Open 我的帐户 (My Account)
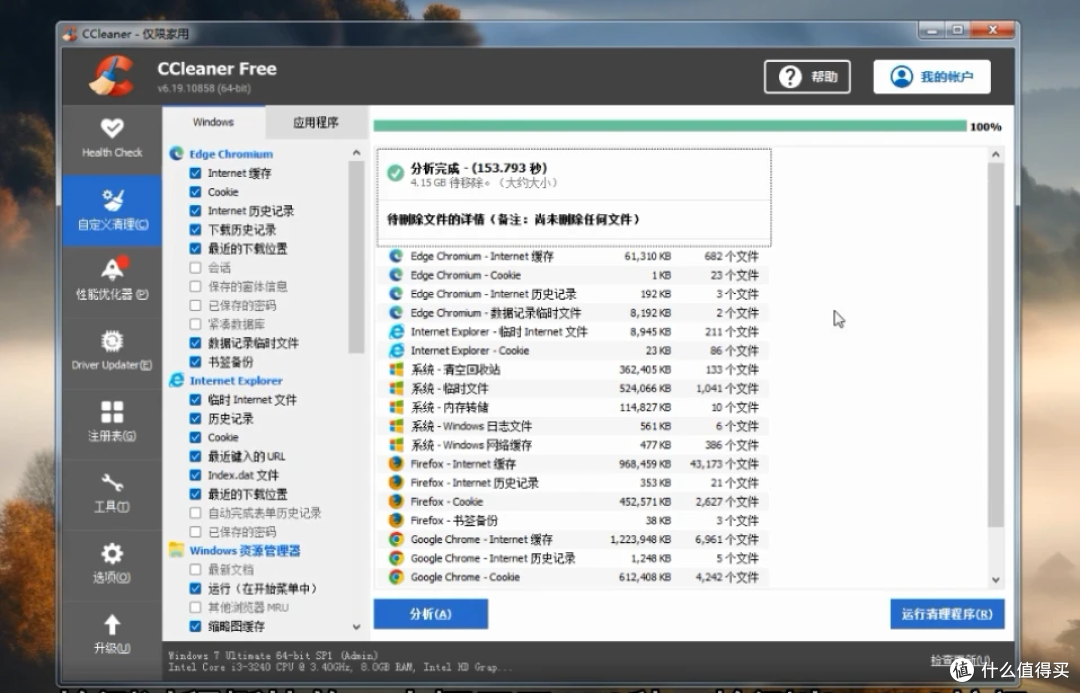The height and width of the screenshot is (693, 1080). (x=932, y=76)
